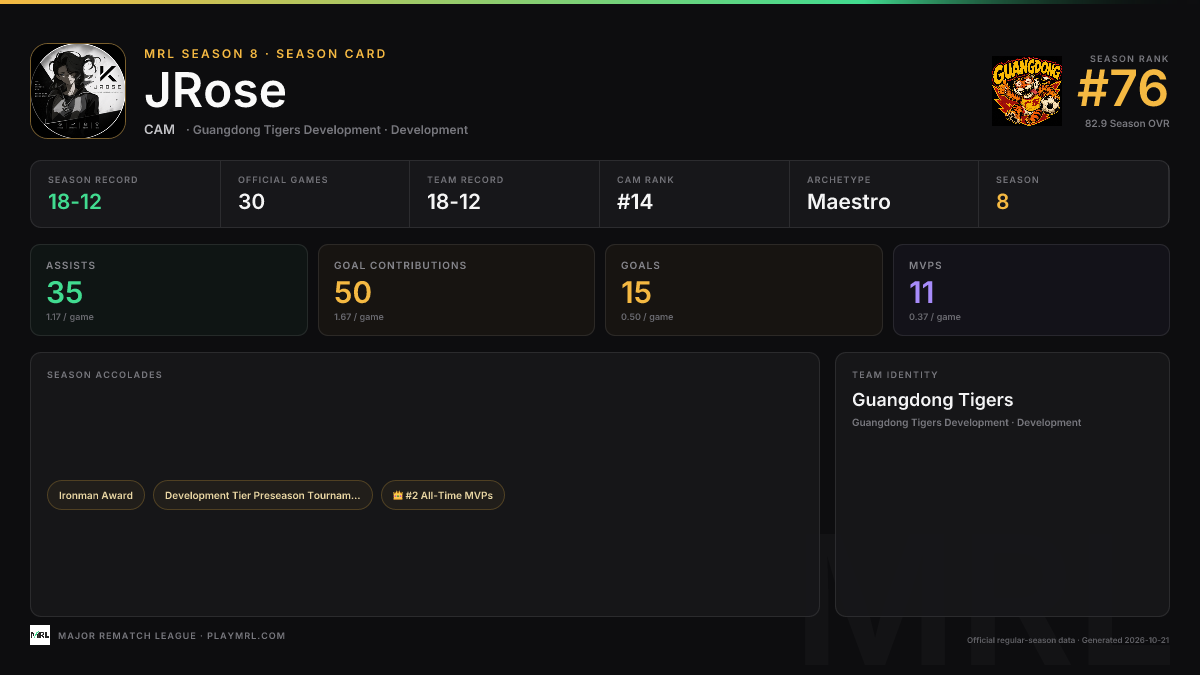Open Guangdong Tigers team identity heading
Image resolution: width=1200 pixels, height=675 pixels.
[932, 400]
